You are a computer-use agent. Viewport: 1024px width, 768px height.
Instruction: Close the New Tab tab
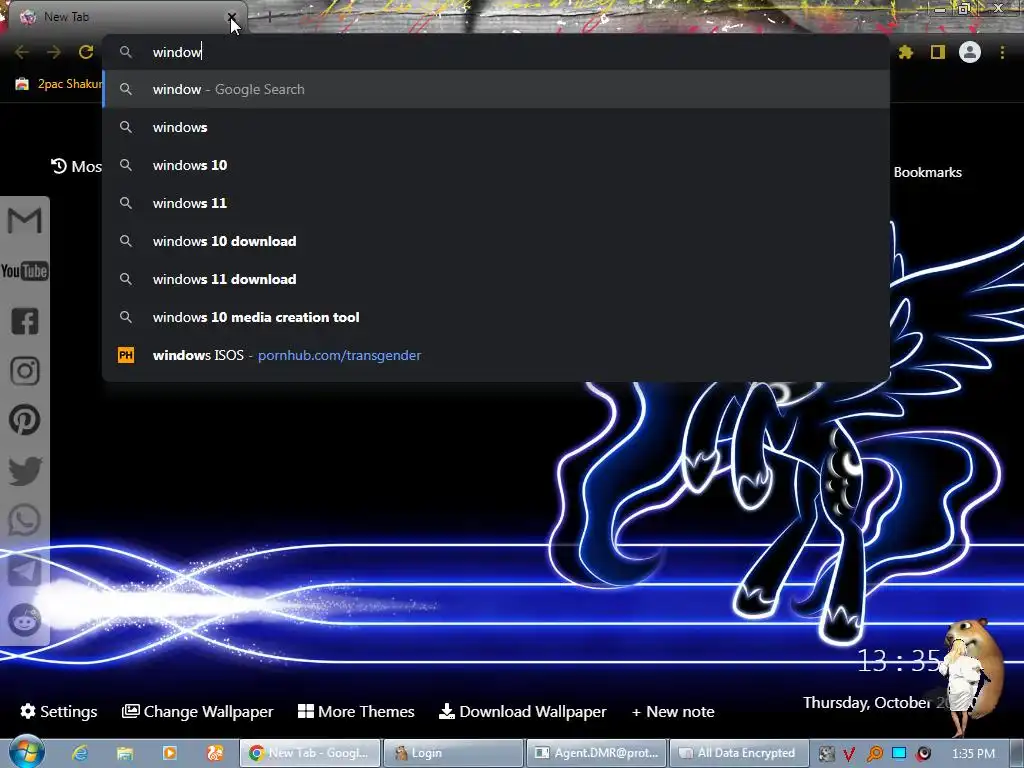232,17
